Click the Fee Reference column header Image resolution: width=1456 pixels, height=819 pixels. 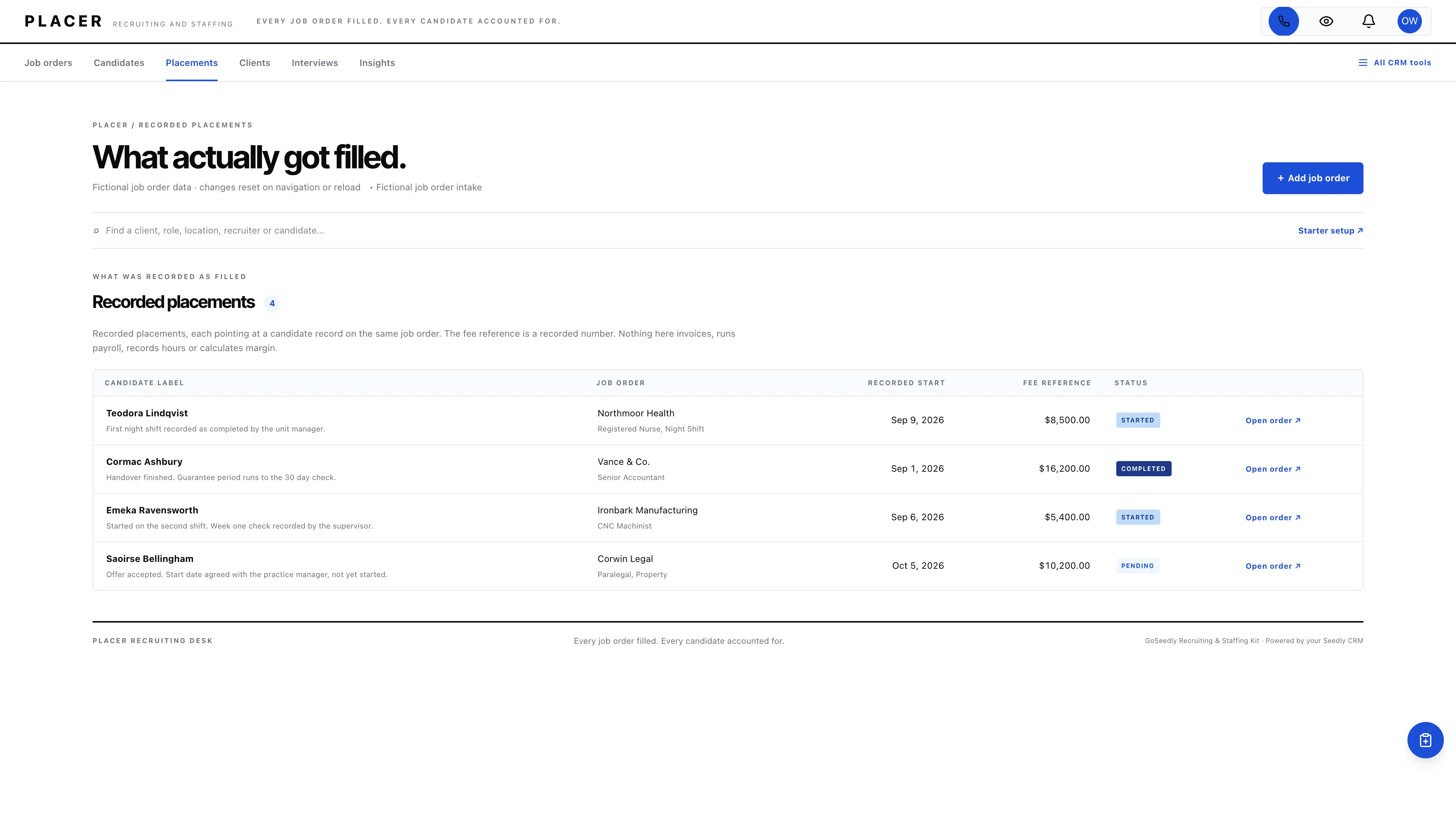1057,383
